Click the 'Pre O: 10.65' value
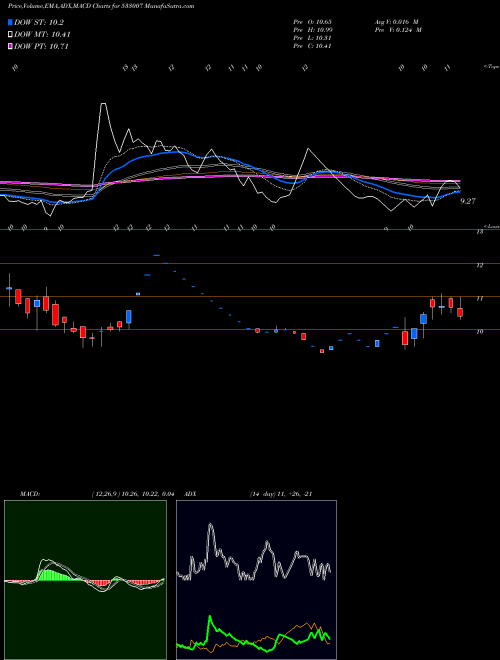The width and height of the screenshot is (500, 660). click(x=312, y=22)
